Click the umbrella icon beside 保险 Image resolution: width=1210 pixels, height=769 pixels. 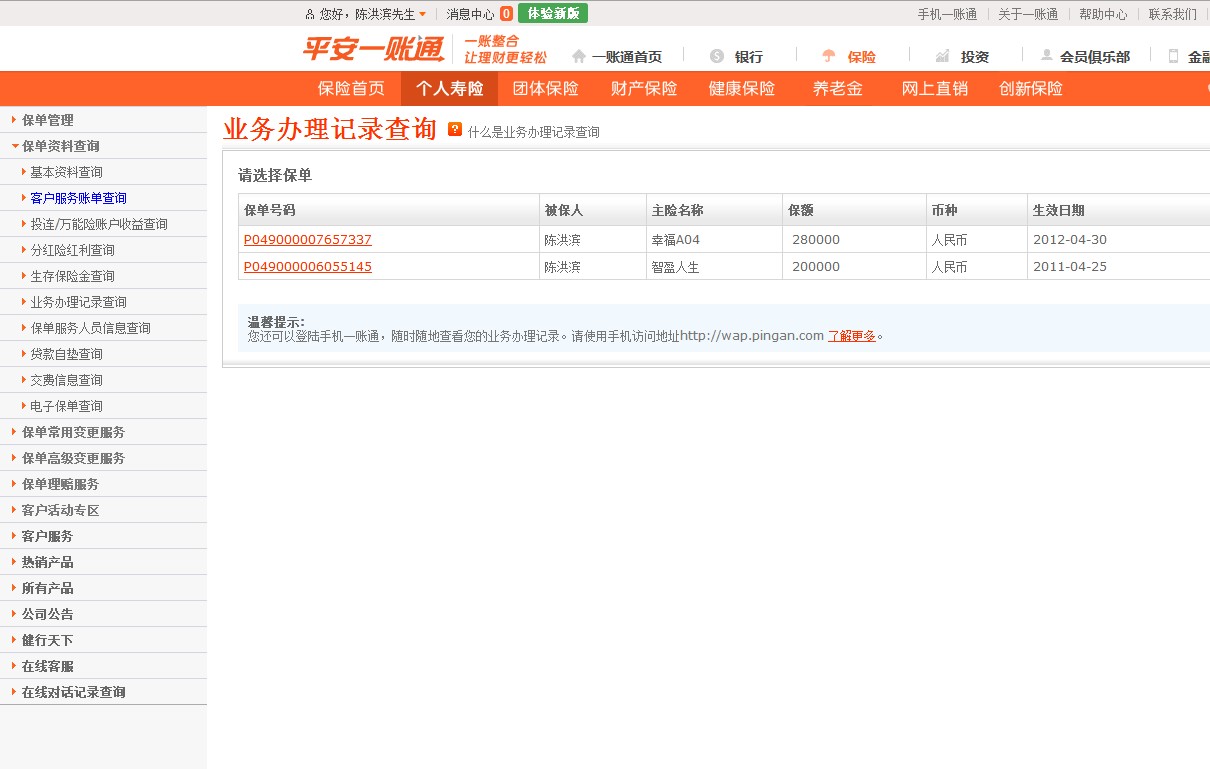[828, 57]
